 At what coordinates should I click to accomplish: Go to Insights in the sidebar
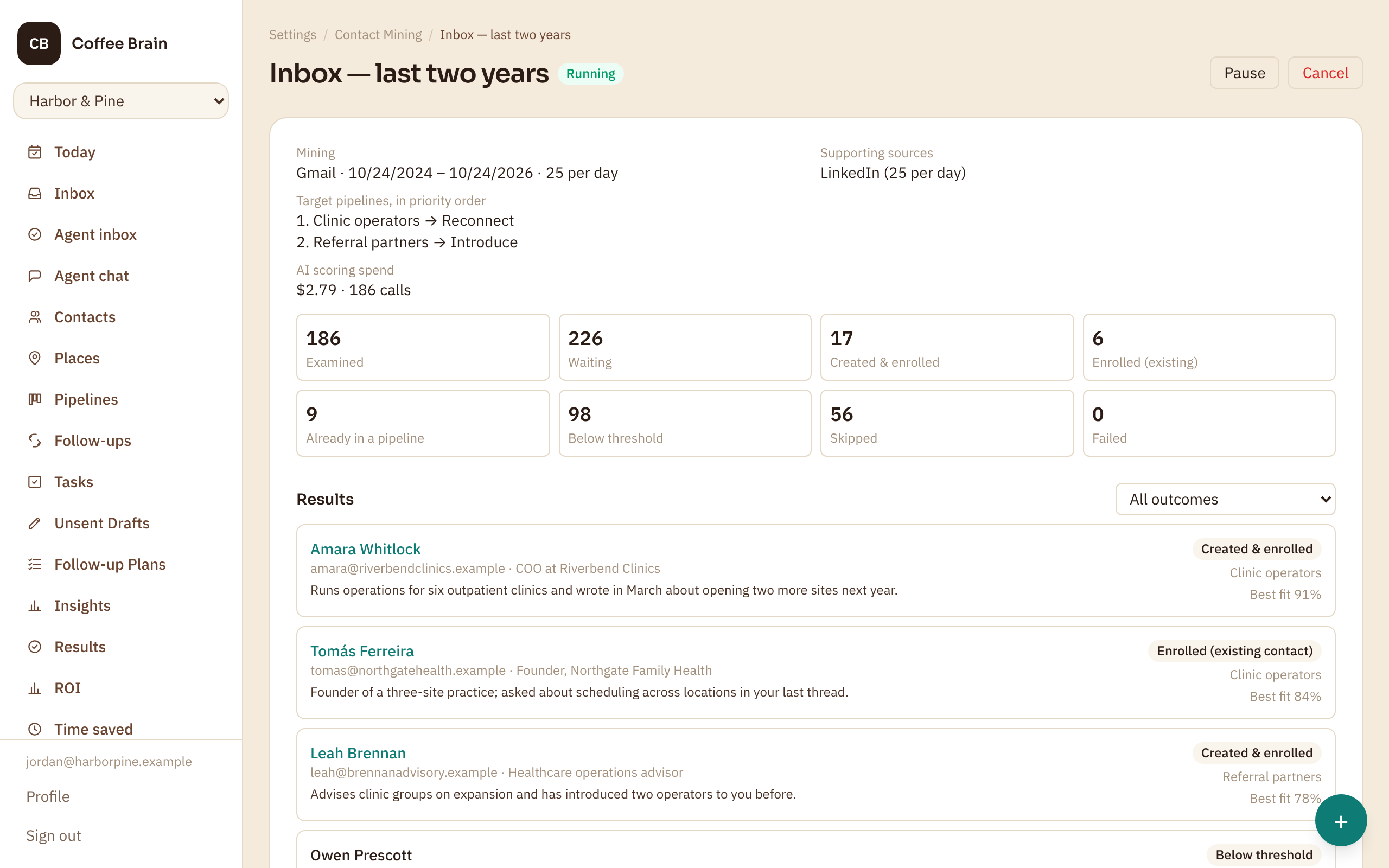coord(82,605)
